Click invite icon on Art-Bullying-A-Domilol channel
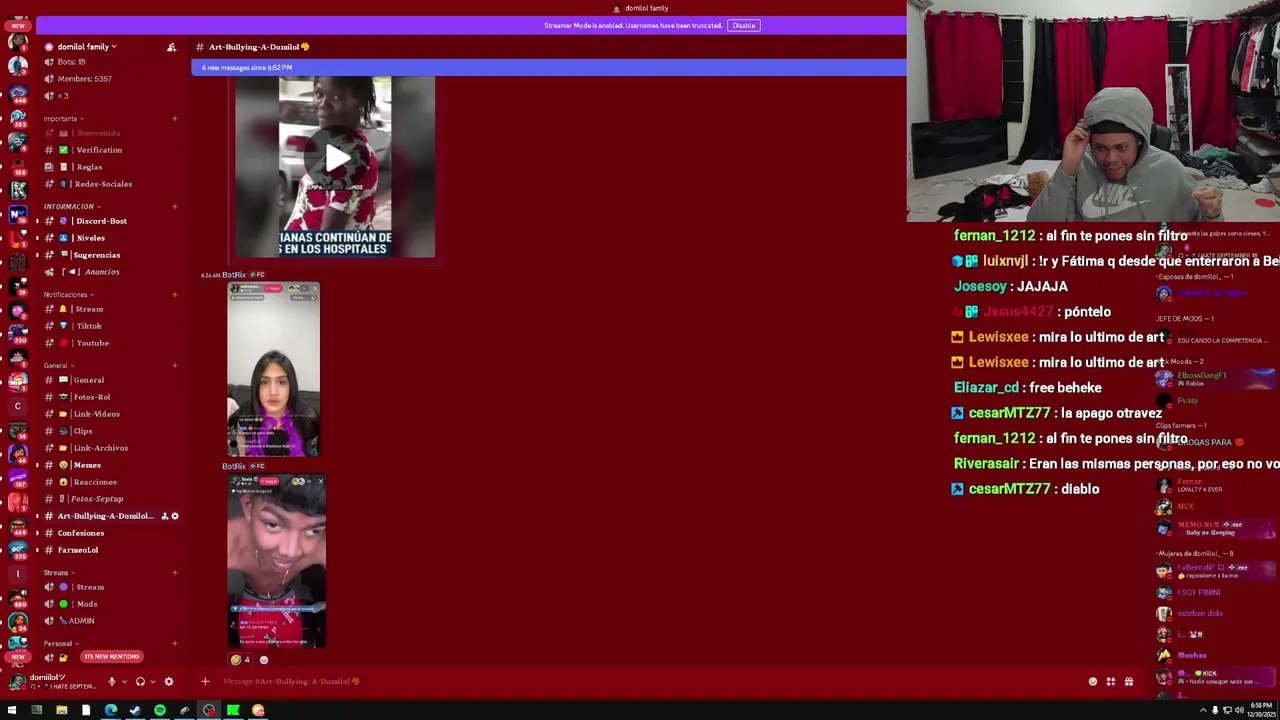This screenshot has width=1280, height=720. coord(165,516)
